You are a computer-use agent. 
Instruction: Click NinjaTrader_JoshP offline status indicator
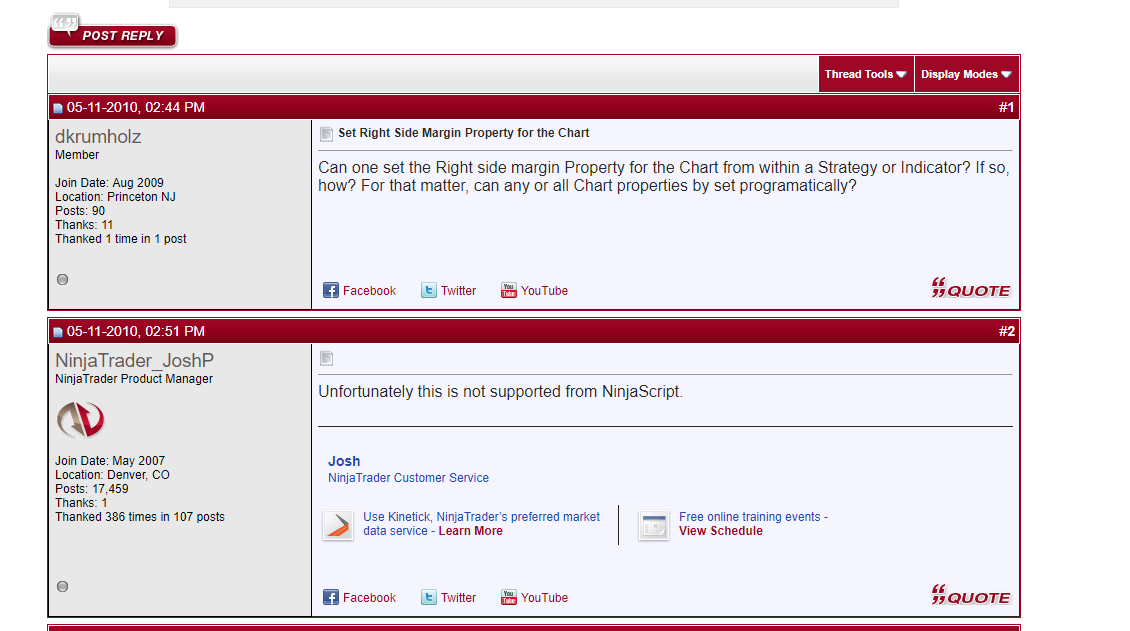63,586
